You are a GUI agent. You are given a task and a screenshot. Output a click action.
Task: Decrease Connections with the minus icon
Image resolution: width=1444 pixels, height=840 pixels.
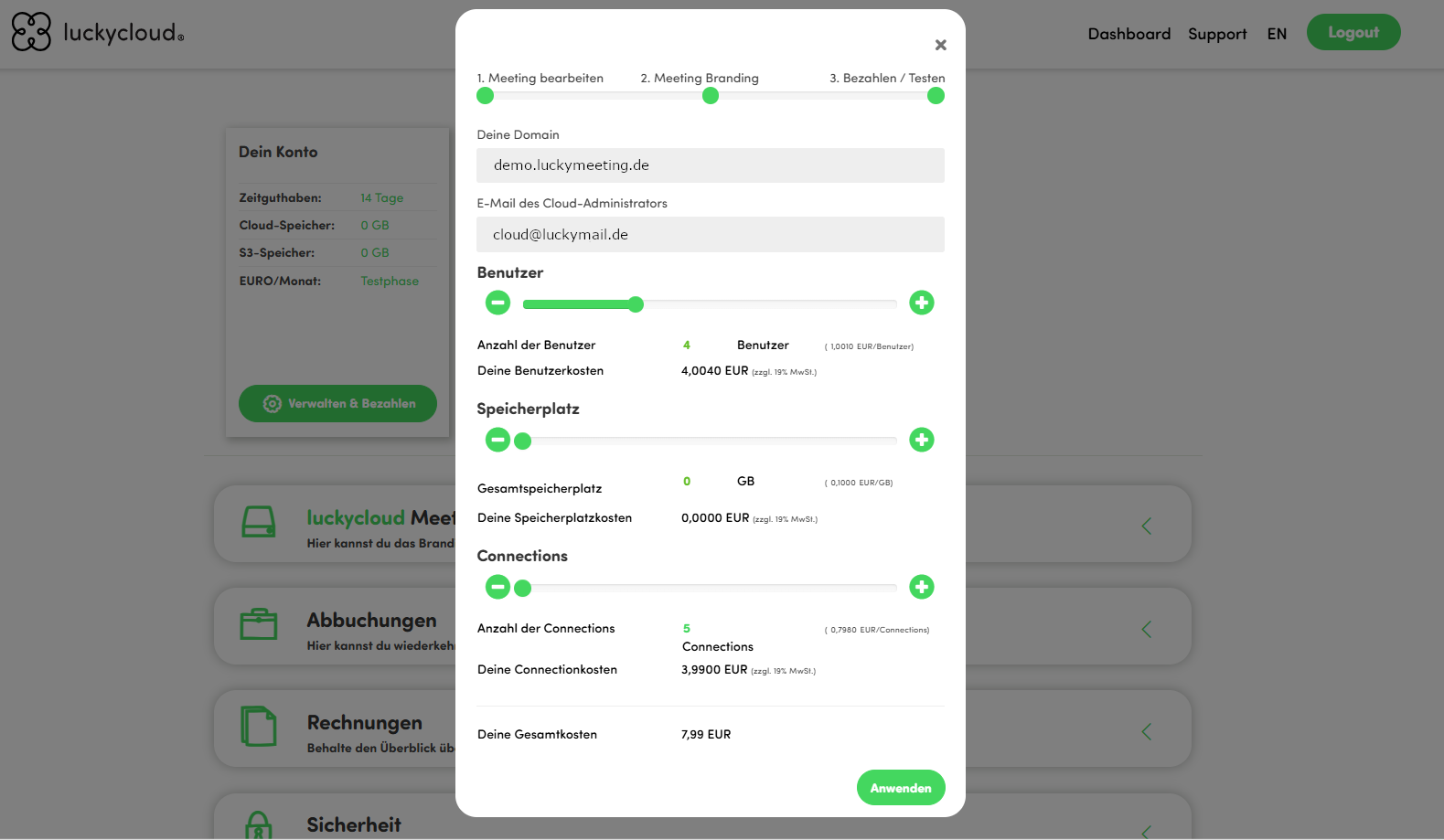click(x=497, y=587)
